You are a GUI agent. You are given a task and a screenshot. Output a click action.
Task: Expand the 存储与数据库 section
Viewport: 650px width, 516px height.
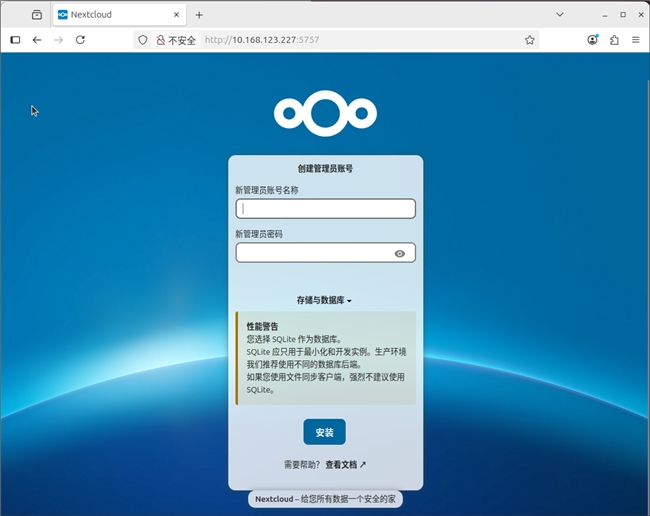click(324, 300)
